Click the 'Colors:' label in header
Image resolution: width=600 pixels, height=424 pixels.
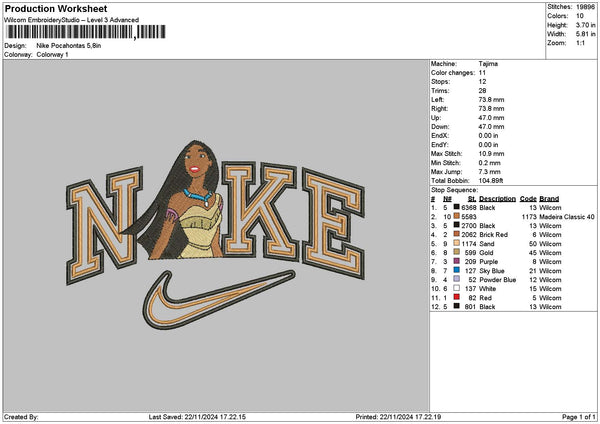point(558,16)
